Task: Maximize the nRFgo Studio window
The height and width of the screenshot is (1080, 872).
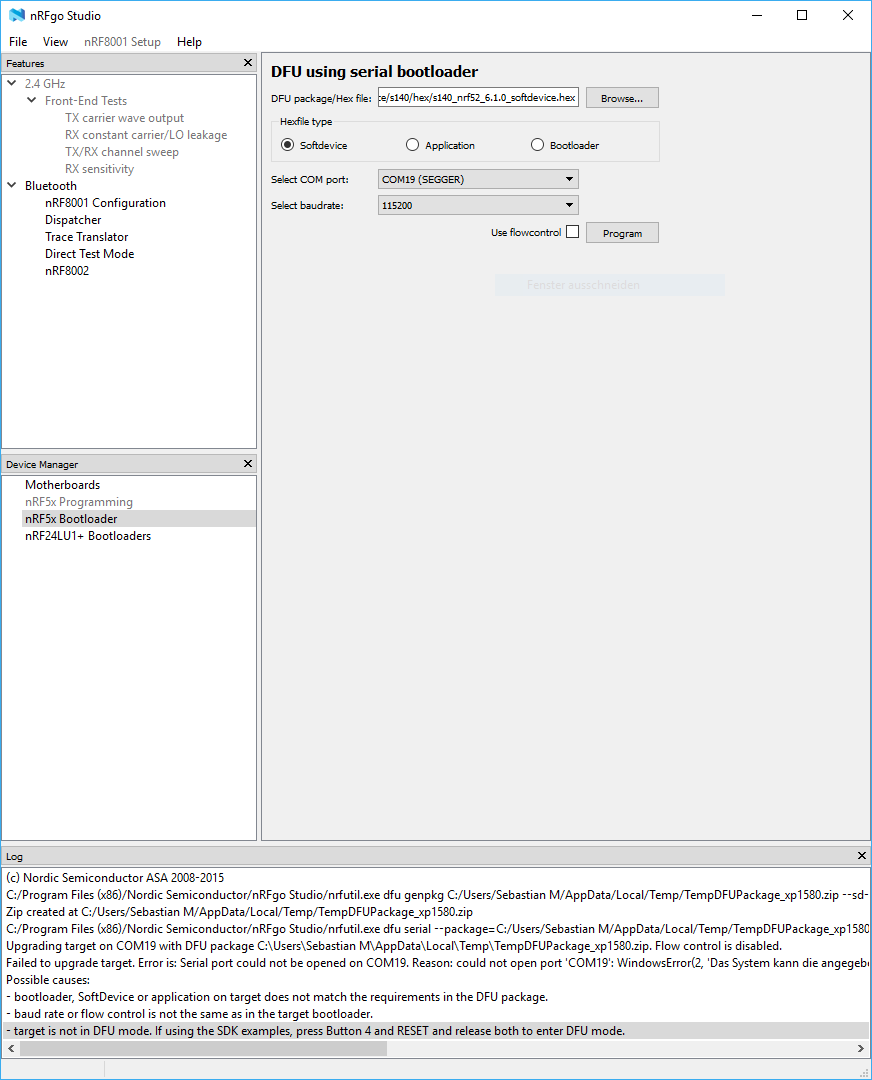Action: pyautogui.click(x=802, y=15)
